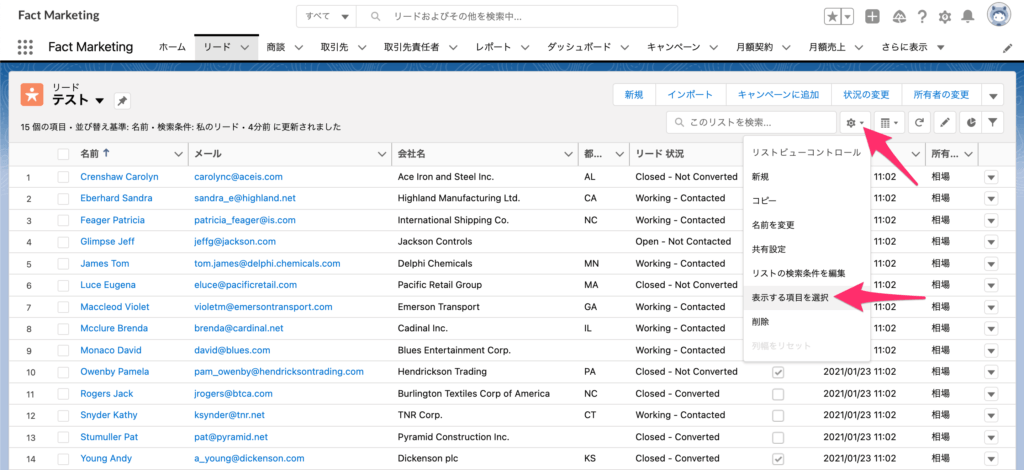Open the filter funnel icon
The image size is (1024, 470).
click(x=993, y=122)
